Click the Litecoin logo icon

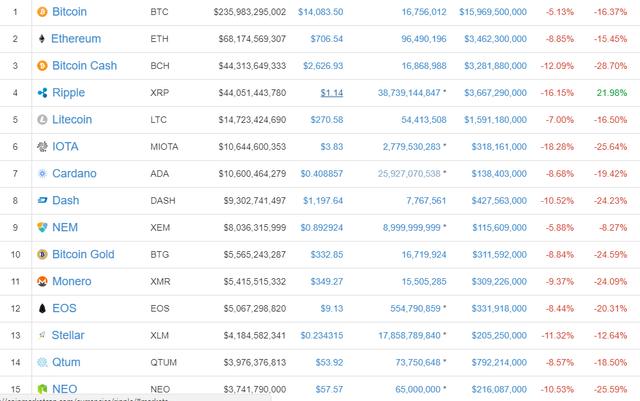click(42, 120)
